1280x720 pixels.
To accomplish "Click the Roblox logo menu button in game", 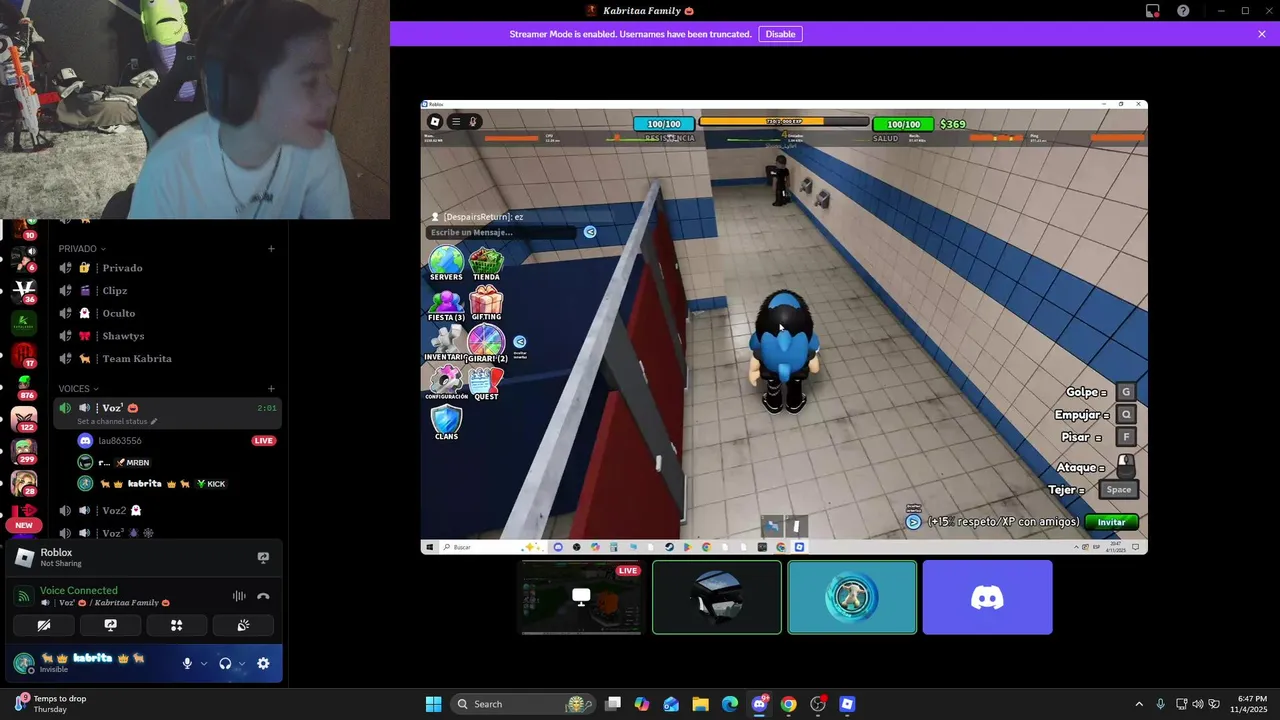I will tap(435, 122).
